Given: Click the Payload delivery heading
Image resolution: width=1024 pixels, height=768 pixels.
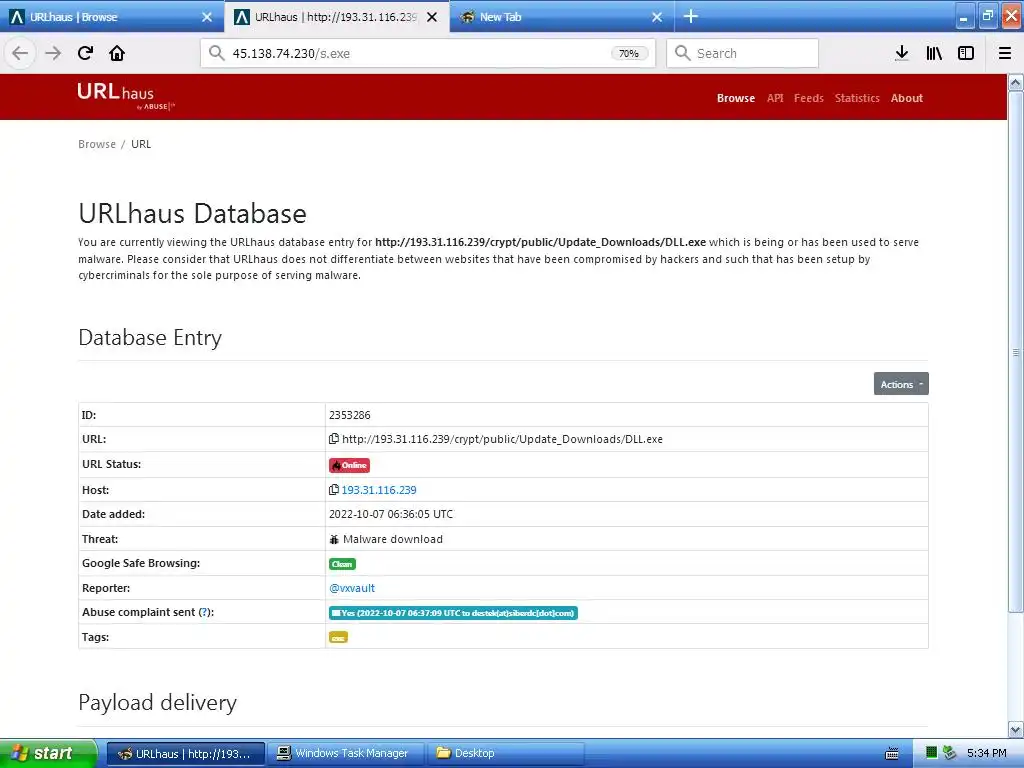Looking at the screenshot, I should pos(157,703).
